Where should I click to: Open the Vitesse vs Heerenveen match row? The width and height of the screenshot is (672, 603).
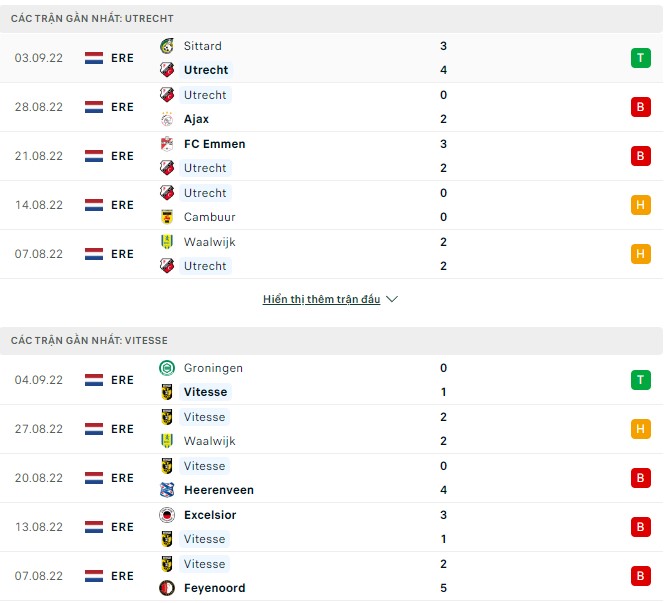(330, 478)
